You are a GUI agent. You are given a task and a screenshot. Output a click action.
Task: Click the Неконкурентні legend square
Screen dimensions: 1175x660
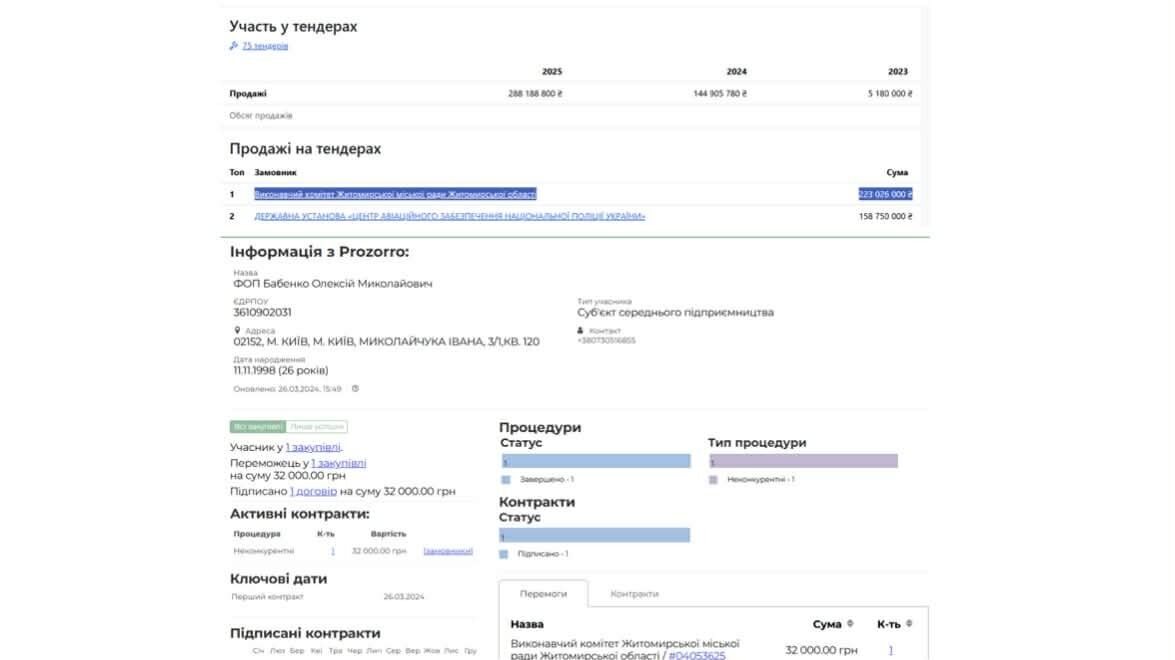click(x=713, y=480)
